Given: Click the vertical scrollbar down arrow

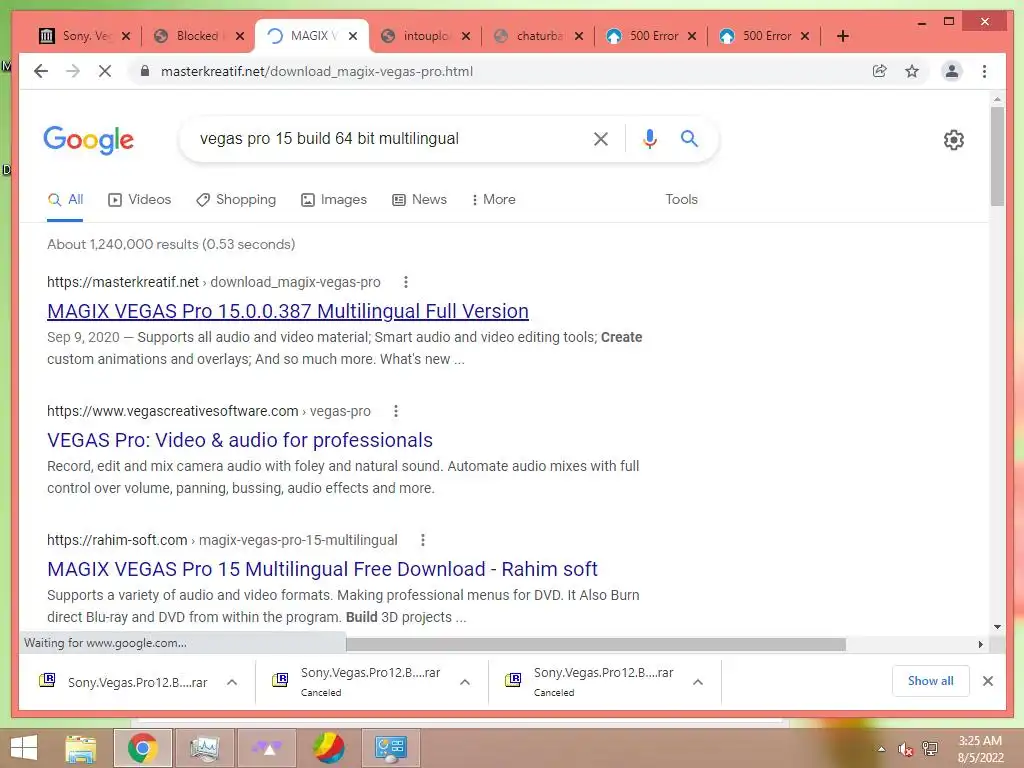Looking at the screenshot, I should tap(997, 627).
